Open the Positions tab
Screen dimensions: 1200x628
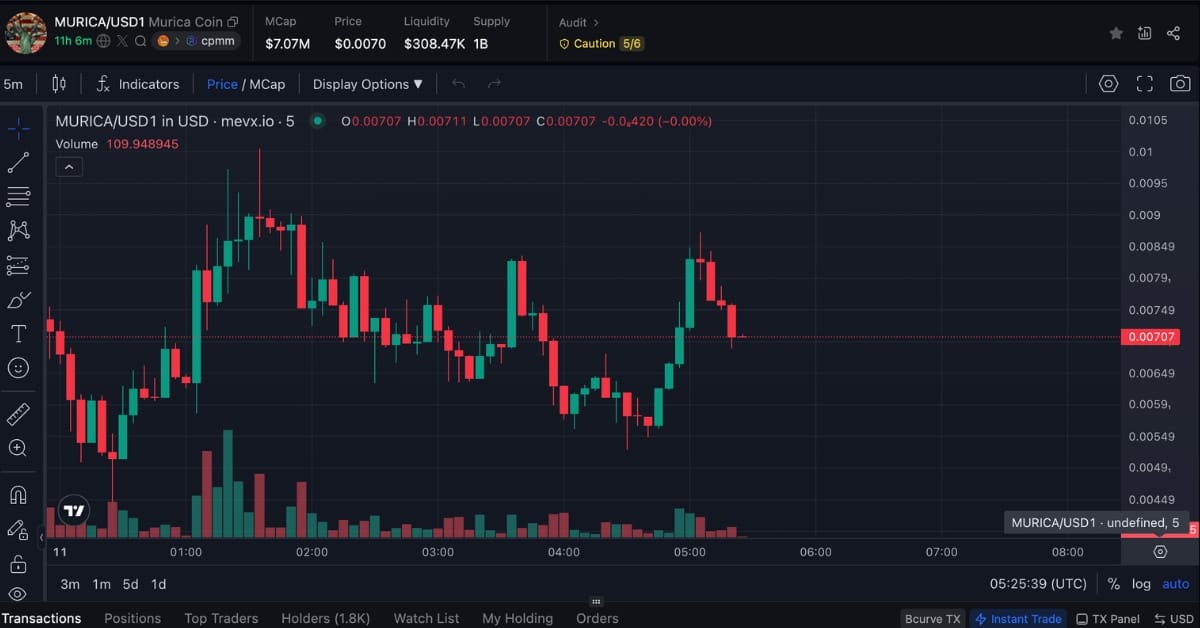pos(132,618)
